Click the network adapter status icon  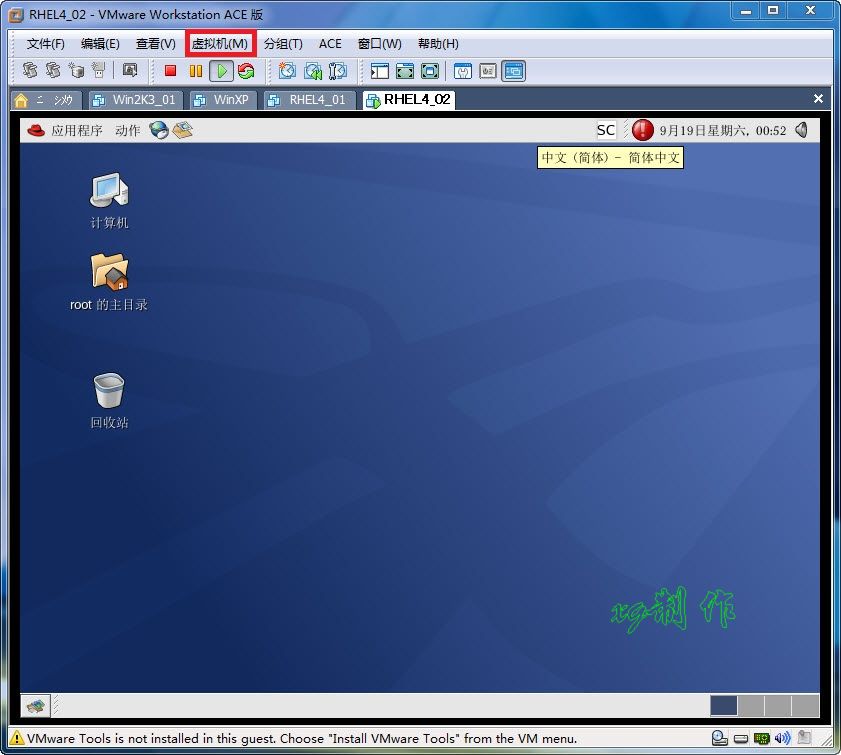click(762, 739)
